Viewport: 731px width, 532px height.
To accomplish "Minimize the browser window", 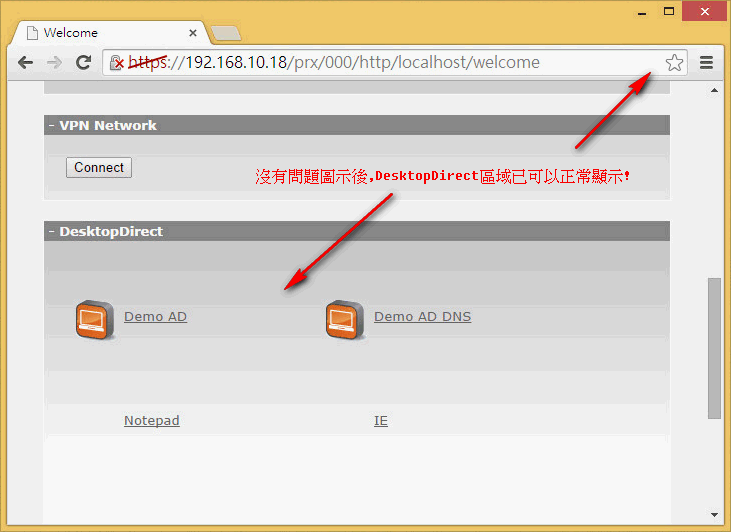I will pos(642,12).
